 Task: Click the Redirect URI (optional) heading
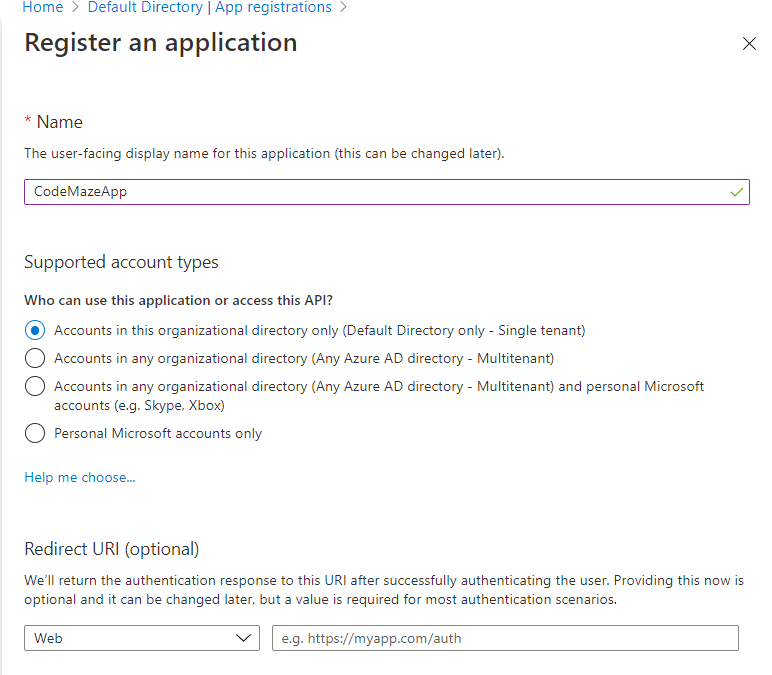point(112,549)
